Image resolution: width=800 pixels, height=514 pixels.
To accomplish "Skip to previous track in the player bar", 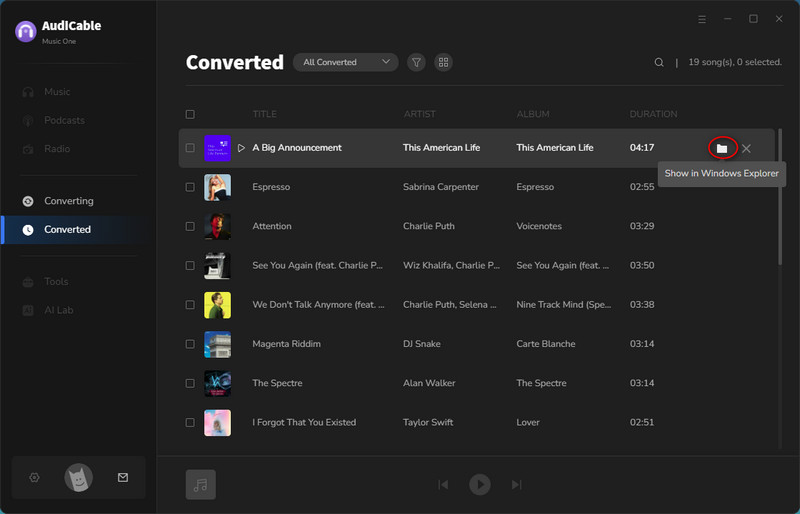I will coord(443,484).
